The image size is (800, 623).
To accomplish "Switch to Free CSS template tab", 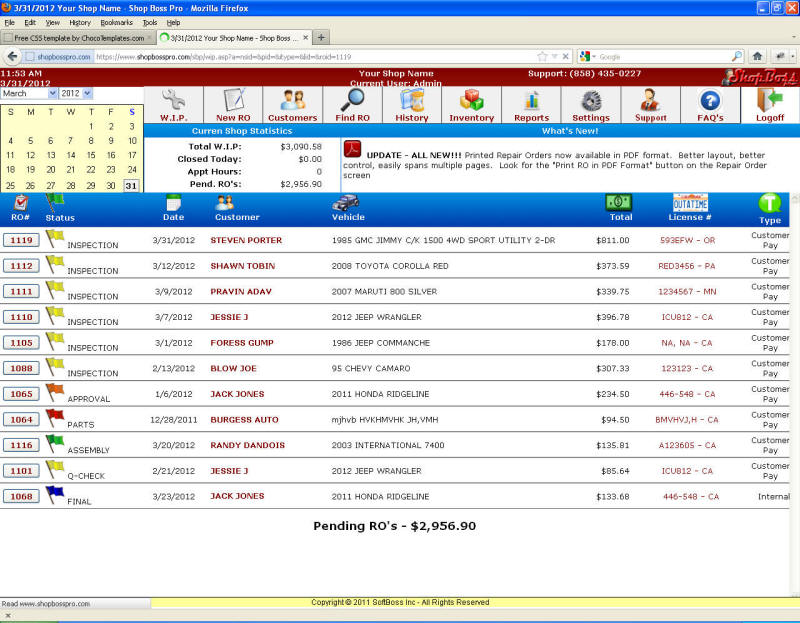I will pos(78,38).
